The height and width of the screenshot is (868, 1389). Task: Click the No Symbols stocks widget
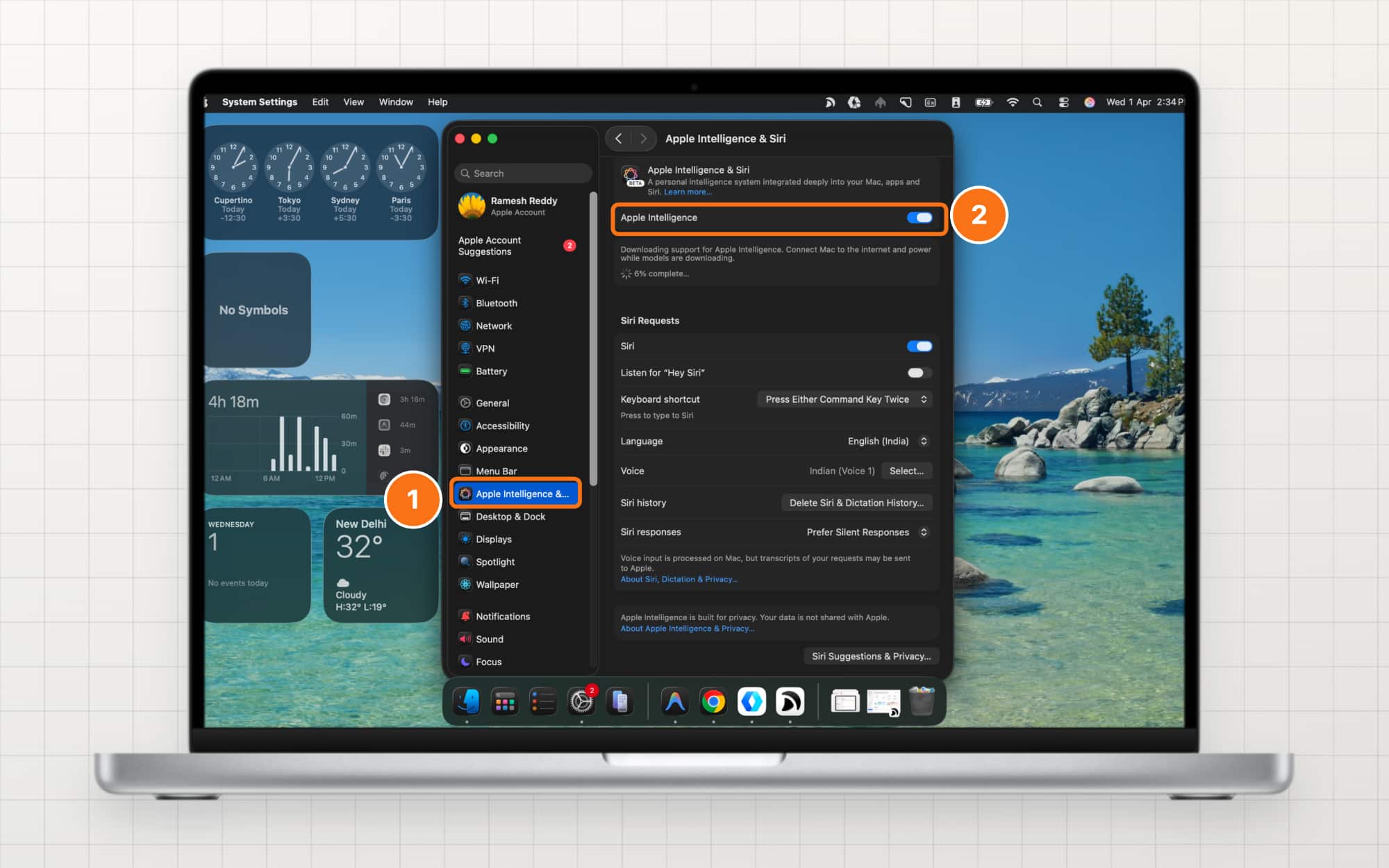257,310
